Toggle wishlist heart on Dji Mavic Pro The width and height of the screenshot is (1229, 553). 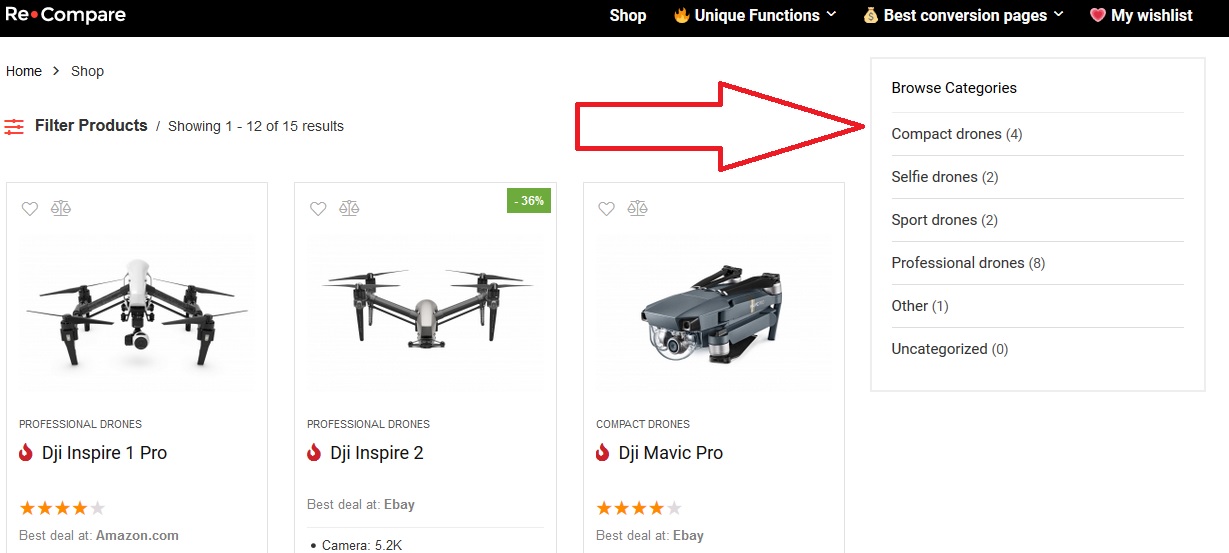(x=606, y=208)
